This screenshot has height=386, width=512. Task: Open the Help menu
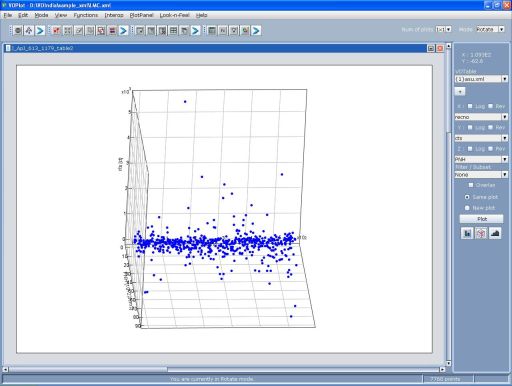coord(201,15)
